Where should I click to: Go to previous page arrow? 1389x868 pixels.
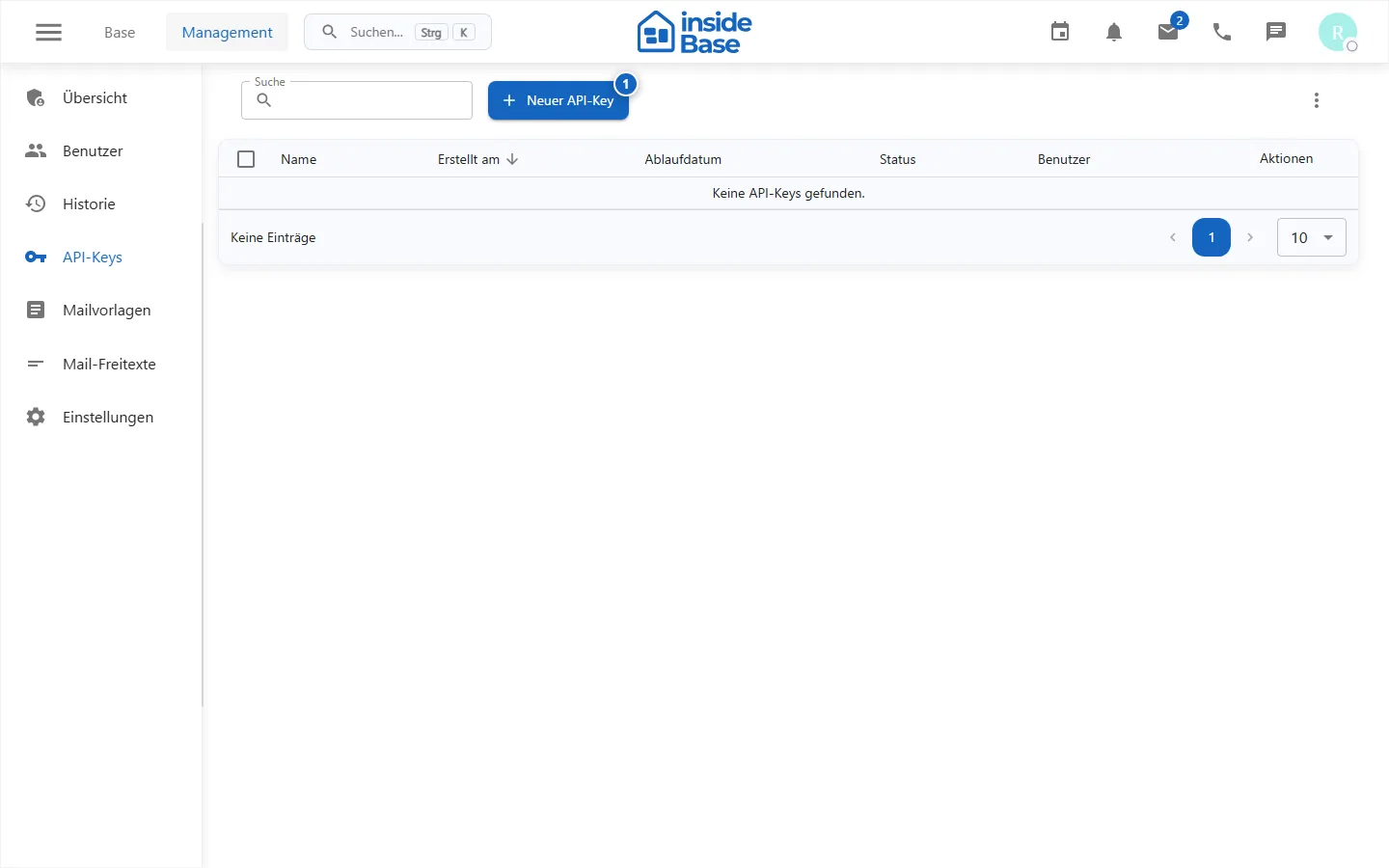(1173, 237)
